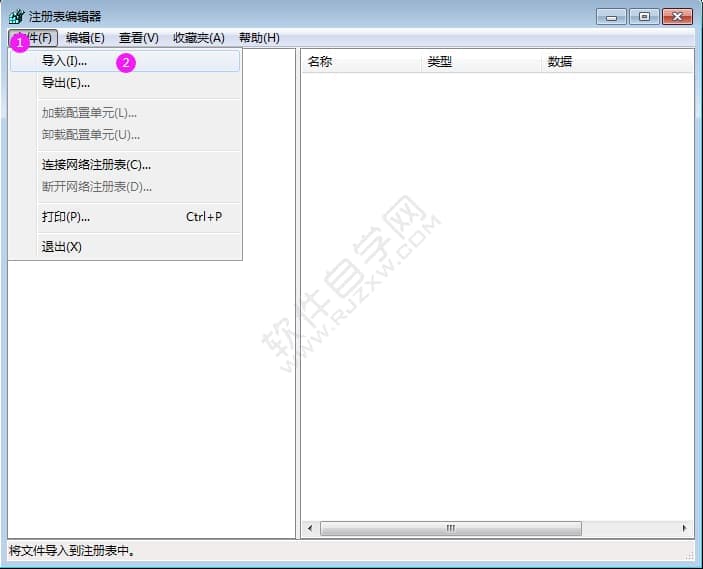Select the 导出(E)... menu entry
Image resolution: width=703 pixels, height=569 pixels.
click(x=65, y=83)
